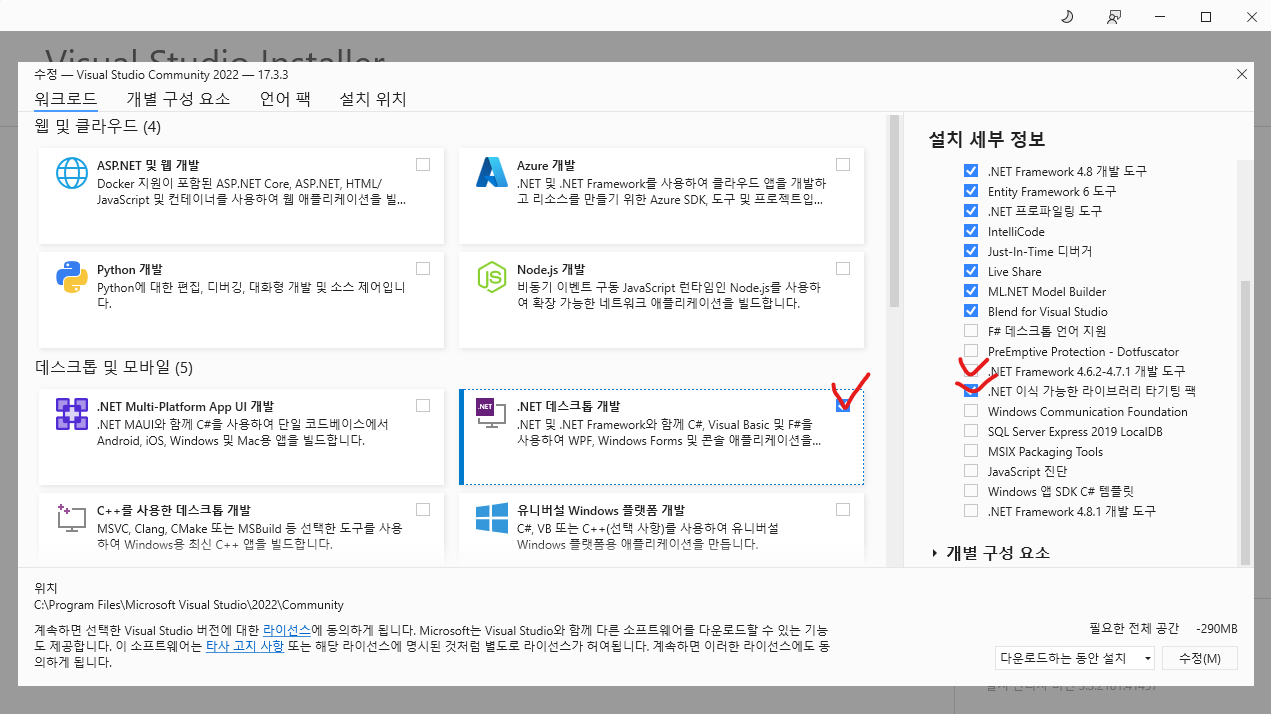Click the workloads list vertical scrollbar
This screenshot has width=1271, height=714.
(894, 213)
